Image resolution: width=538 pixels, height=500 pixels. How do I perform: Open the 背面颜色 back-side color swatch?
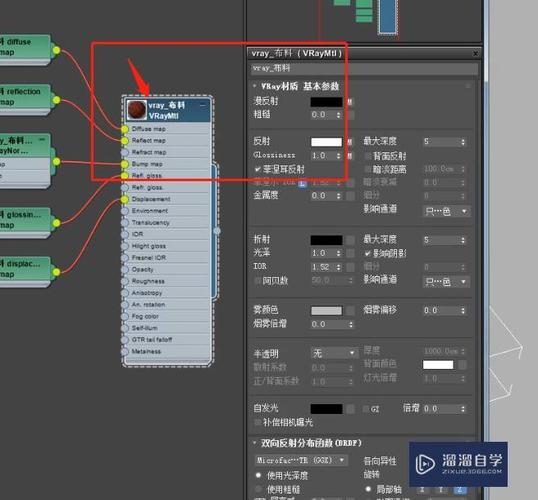point(438,364)
